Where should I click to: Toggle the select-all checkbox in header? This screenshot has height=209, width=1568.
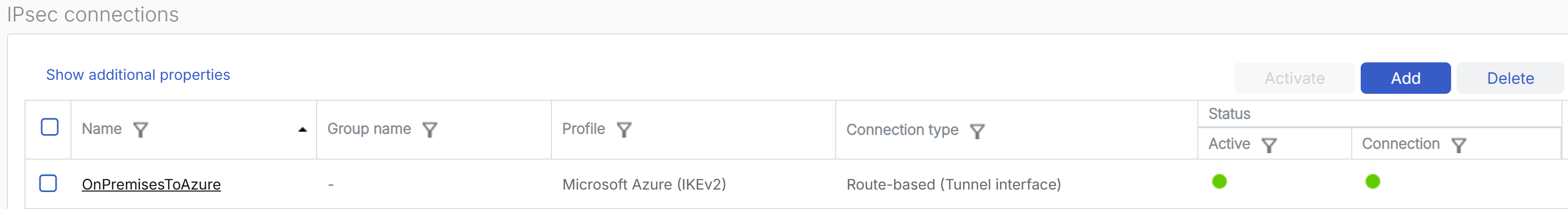pyautogui.click(x=49, y=127)
